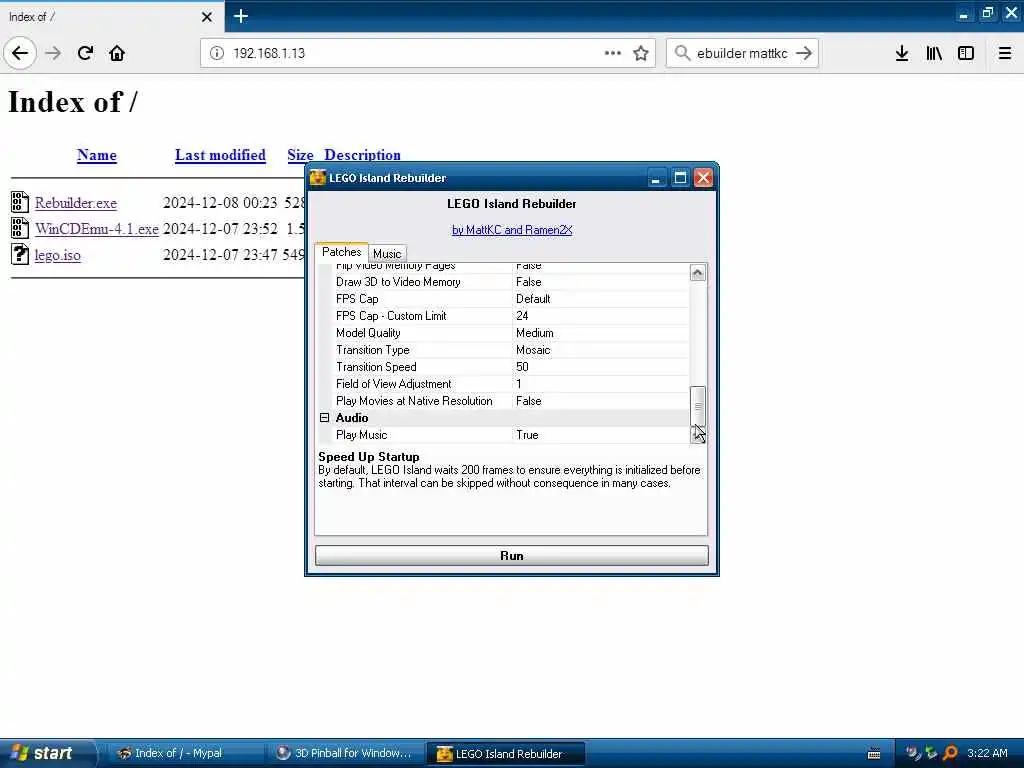The image size is (1024, 768).
Task: Select the Patches tab
Action: coord(341,251)
